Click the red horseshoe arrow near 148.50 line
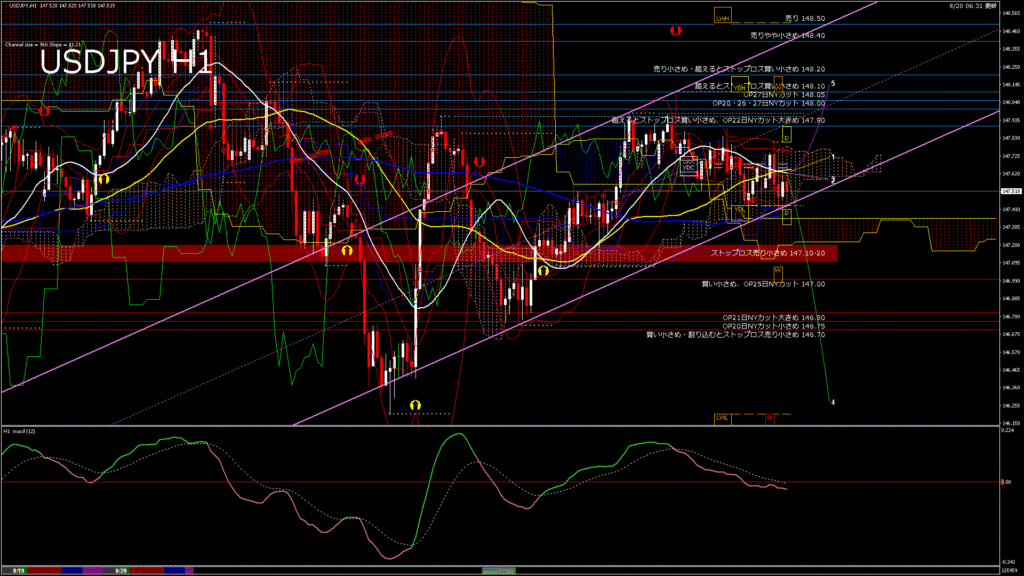Image resolution: width=1024 pixels, height=576 pixels. click(676, 32)
